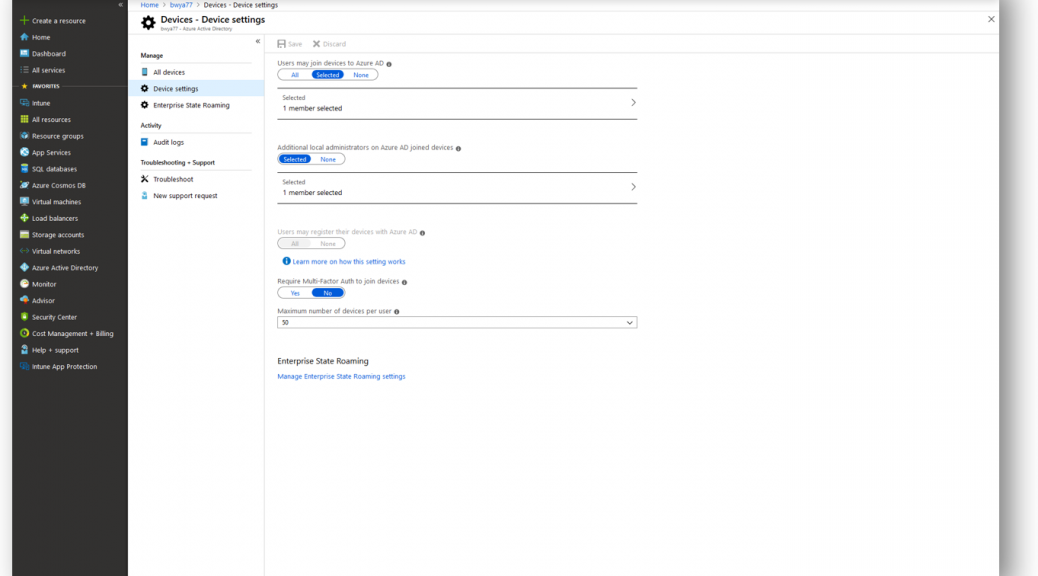
Task: Click the Devices - Device settings gear title icon
Action: pyautogui.click(x=148, y=23)
